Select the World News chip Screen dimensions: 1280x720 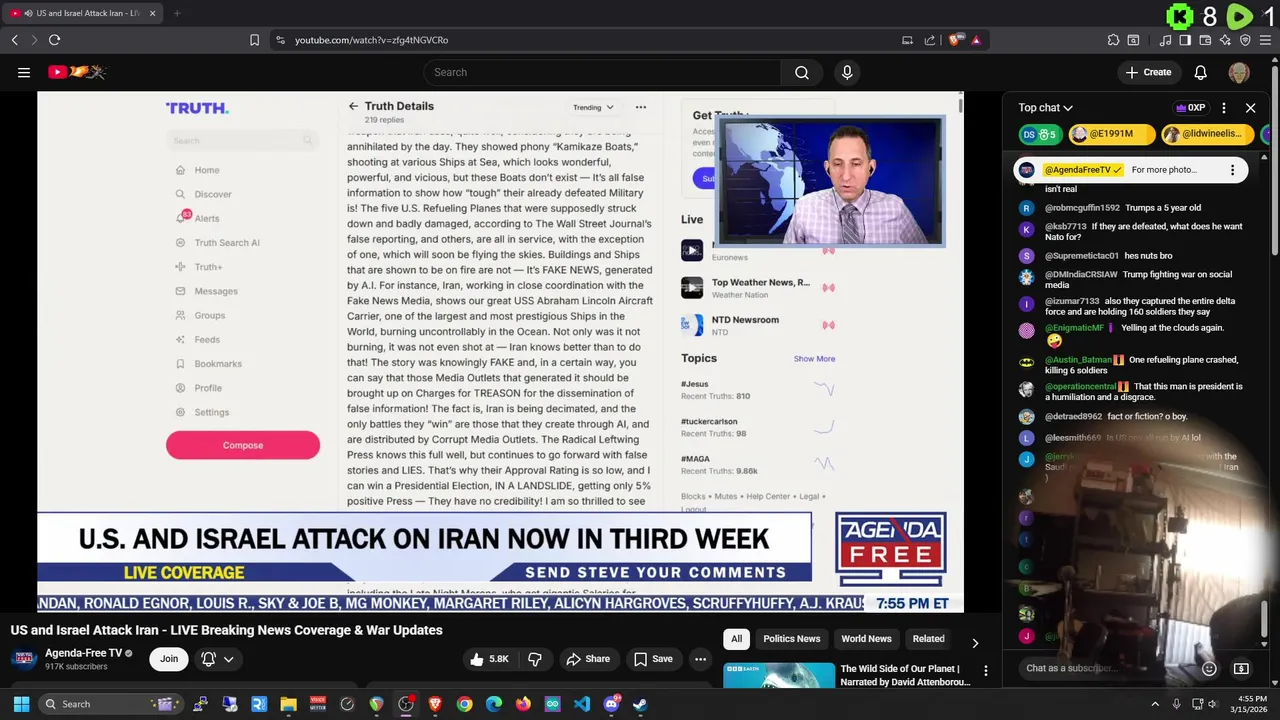click(866, 639)
